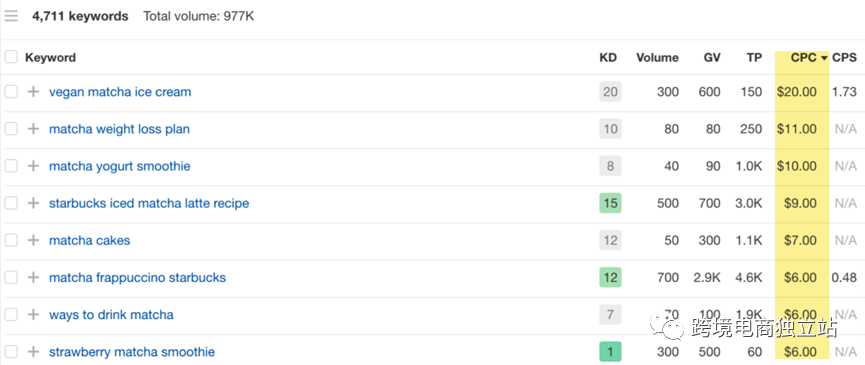Select the matcha cakes row checkbox

coord(11,240)
